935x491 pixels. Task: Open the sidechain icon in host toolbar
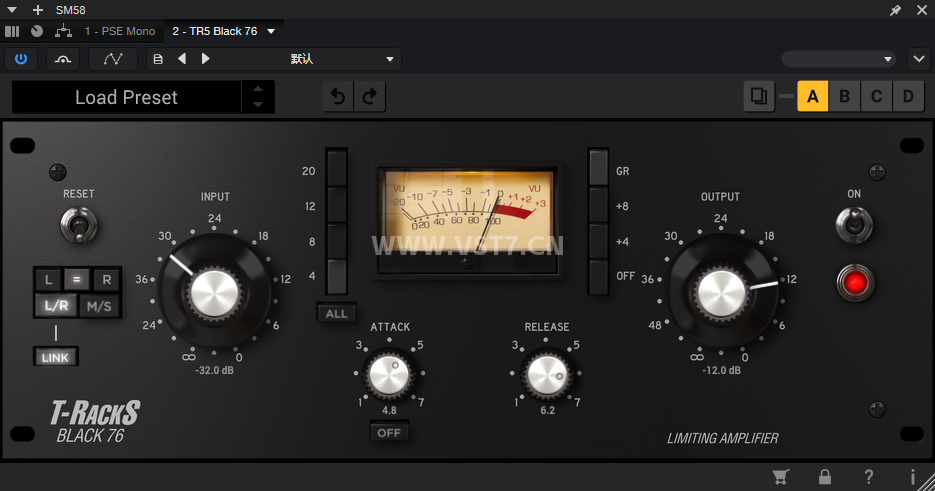[x=63, y=59]
